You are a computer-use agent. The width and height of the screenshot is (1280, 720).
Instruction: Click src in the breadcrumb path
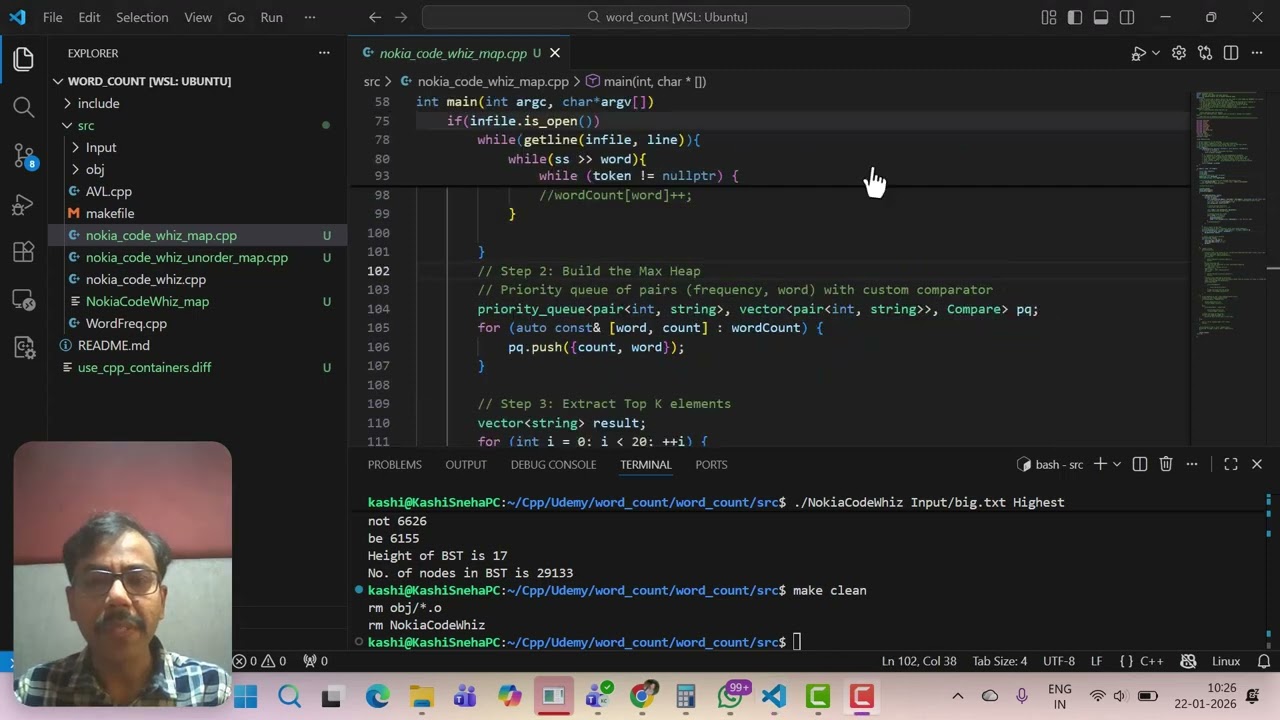pyautogui.click(x=371, y=81)
